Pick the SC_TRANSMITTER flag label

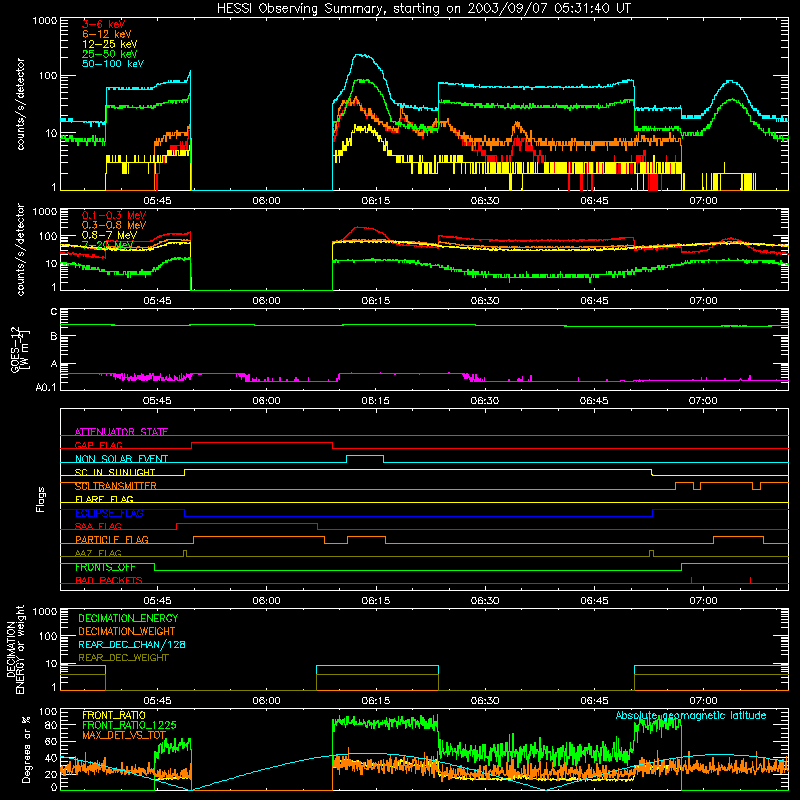116,486
